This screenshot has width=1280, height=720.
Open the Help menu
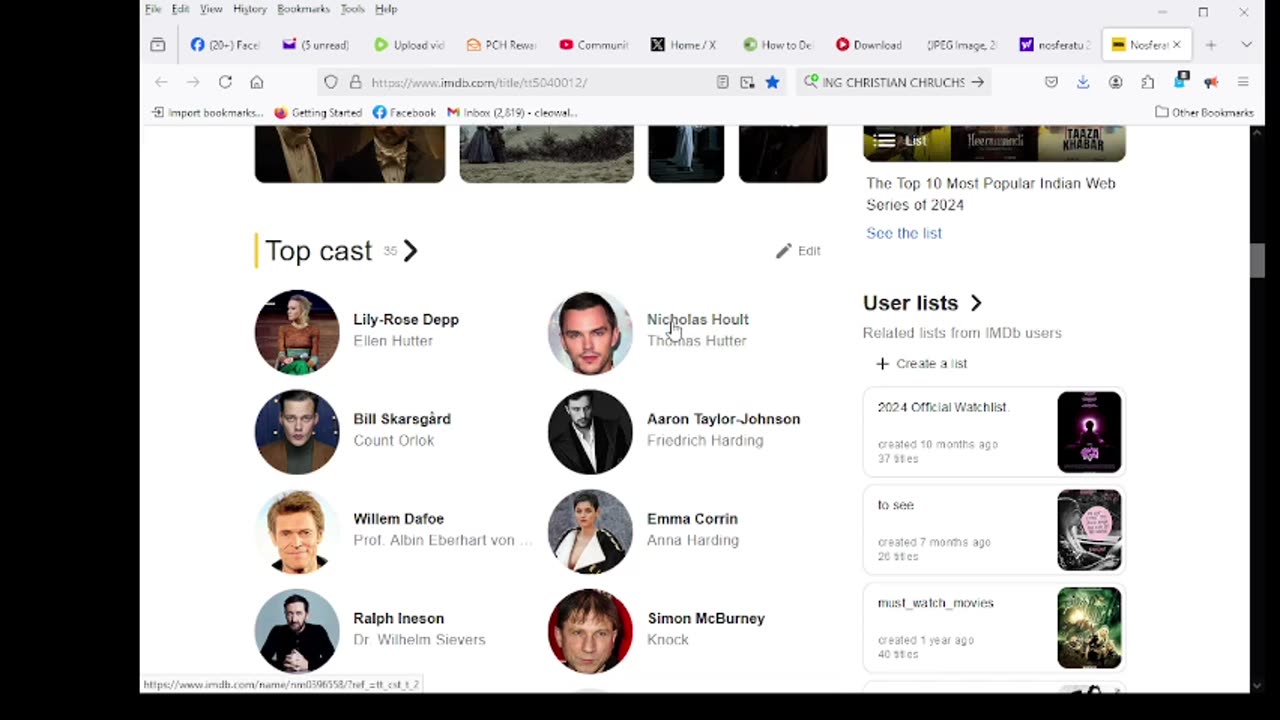pos(386,9)
